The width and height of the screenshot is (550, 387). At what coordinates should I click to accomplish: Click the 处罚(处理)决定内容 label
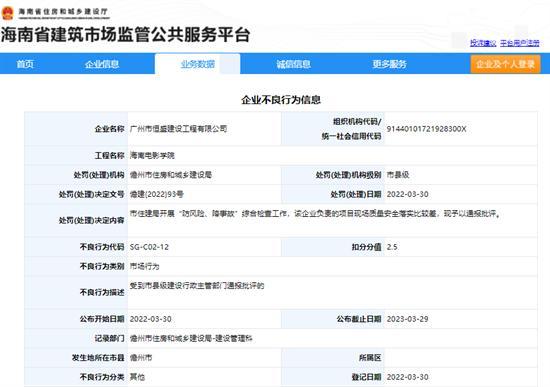[92, 220]
